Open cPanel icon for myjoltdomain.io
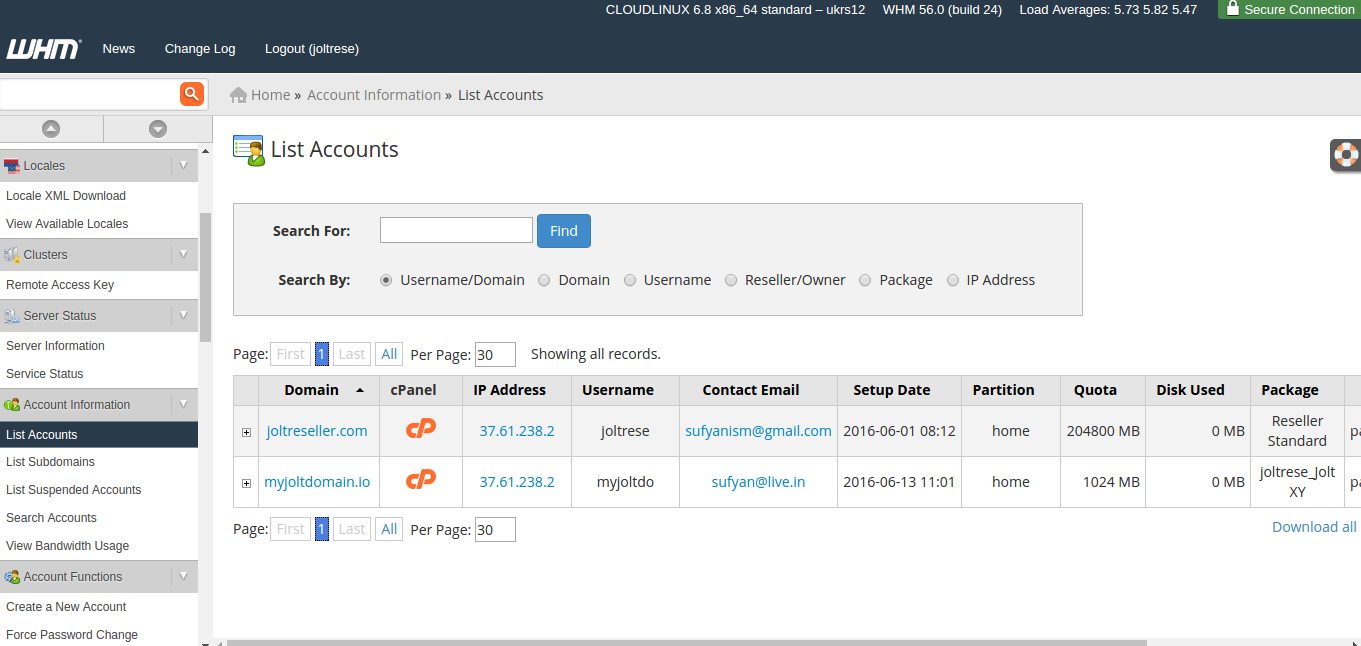The image size is (1361, 646). point(420,481)
